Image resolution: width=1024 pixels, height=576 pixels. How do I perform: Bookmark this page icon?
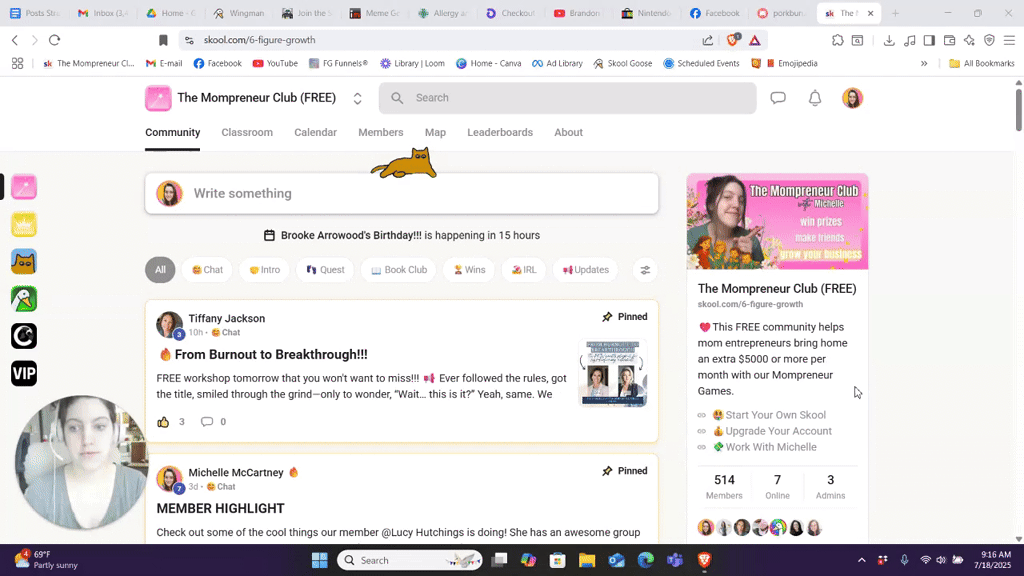tap(163, 40)
